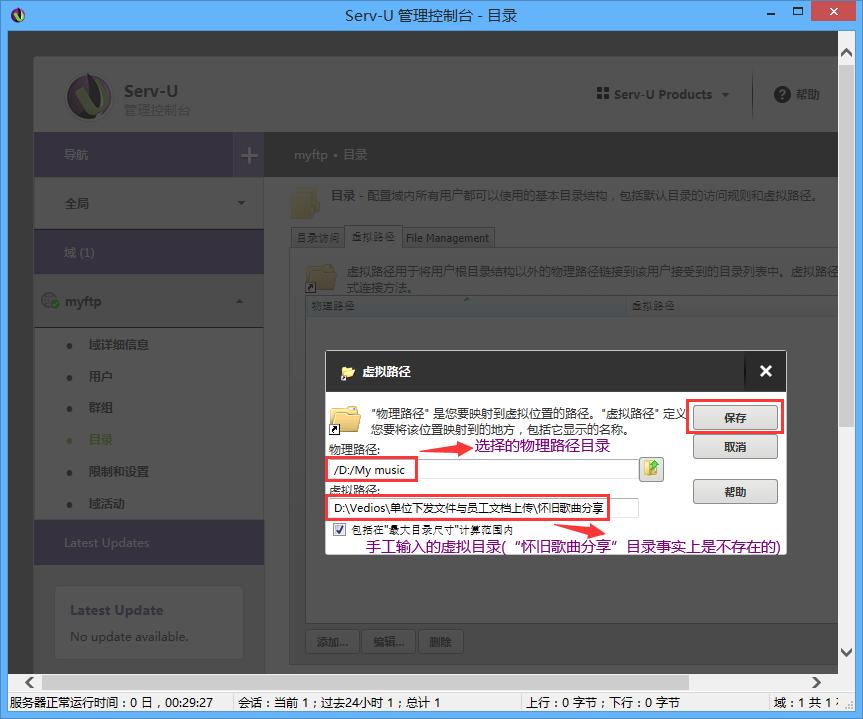The height and width of the screenshot is (719, 863).
Task: Switch to File Management tab
Action: 447,238
